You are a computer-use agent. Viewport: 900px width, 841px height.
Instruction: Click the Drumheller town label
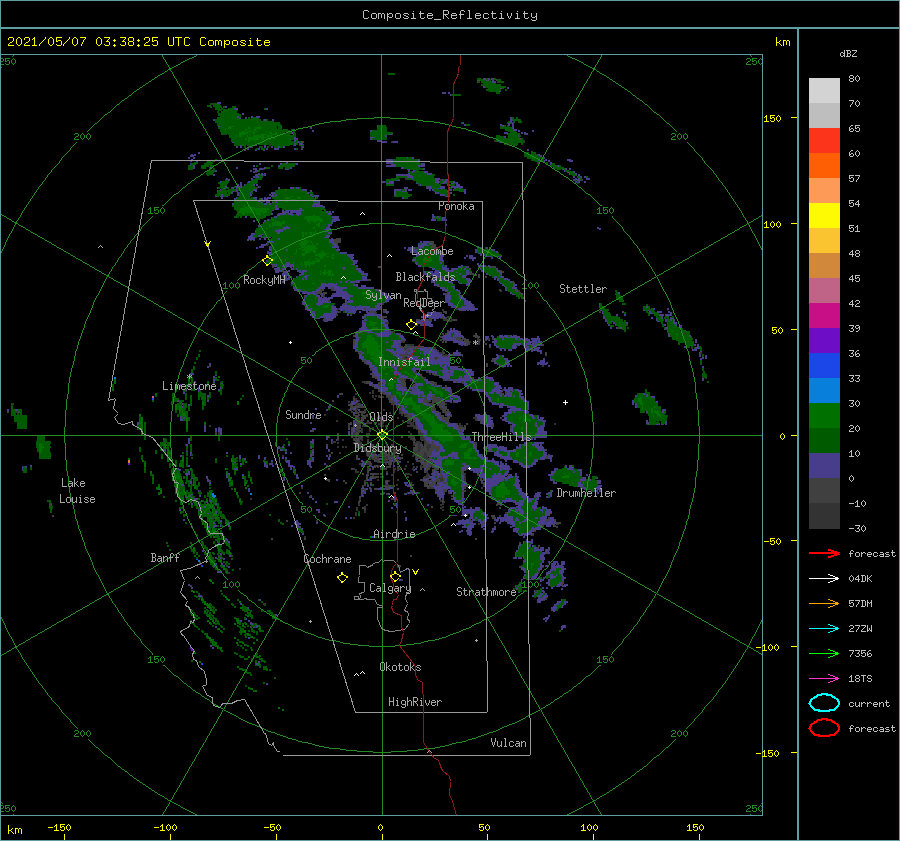[586, 493]
